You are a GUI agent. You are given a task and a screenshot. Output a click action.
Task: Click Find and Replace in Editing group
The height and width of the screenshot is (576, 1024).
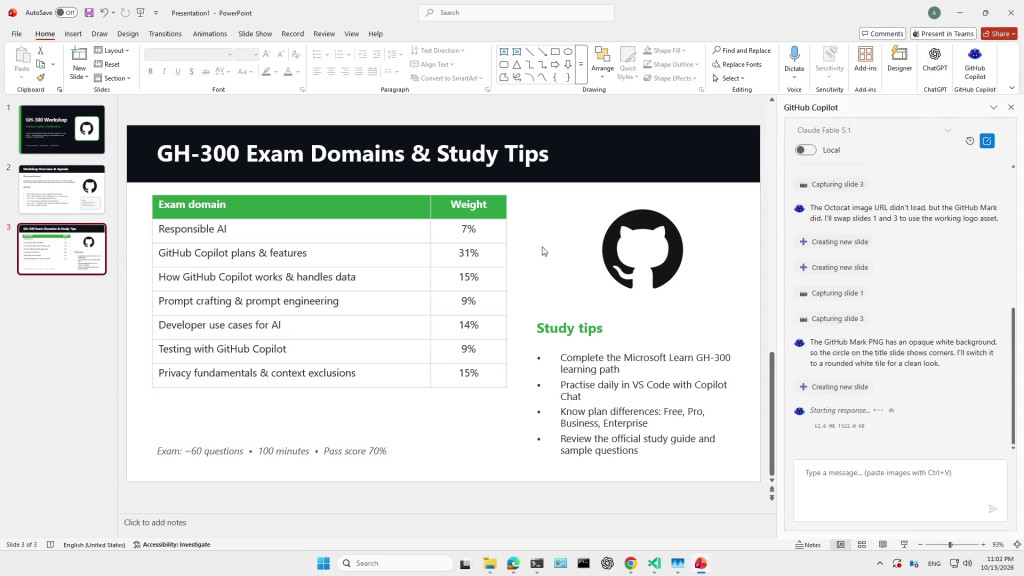click(x=741, y=50)
